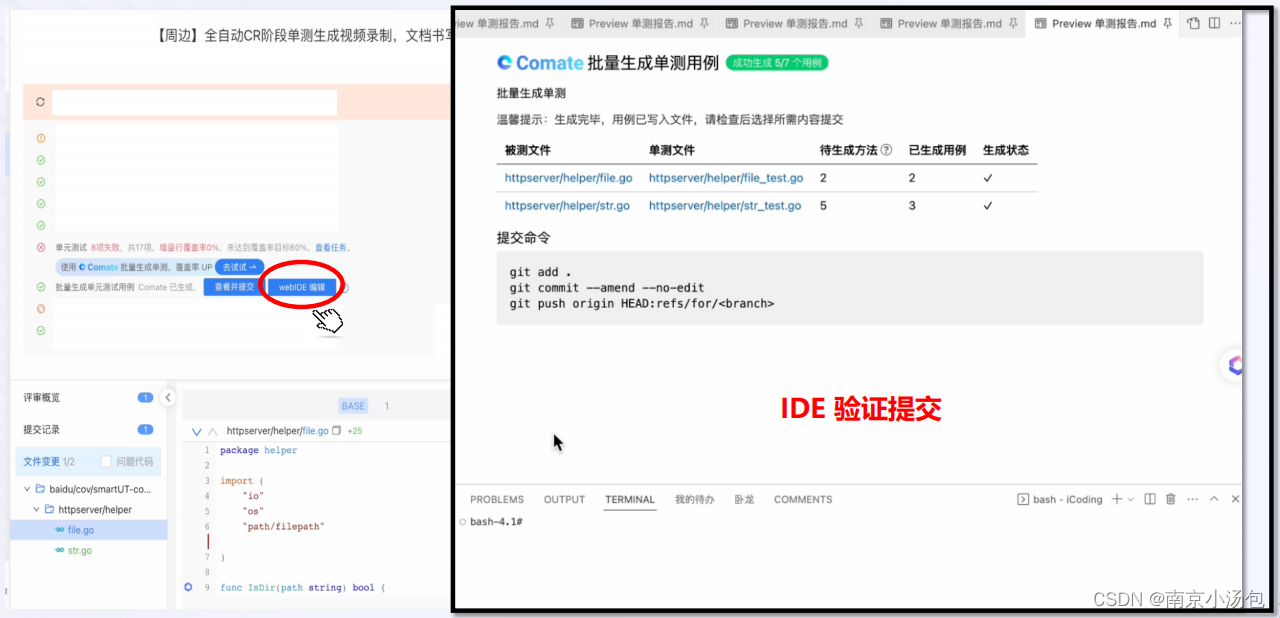Click the floating Comate icon at the right edge
Viewport: 1280px width, 618px height.
(1236, 365)
